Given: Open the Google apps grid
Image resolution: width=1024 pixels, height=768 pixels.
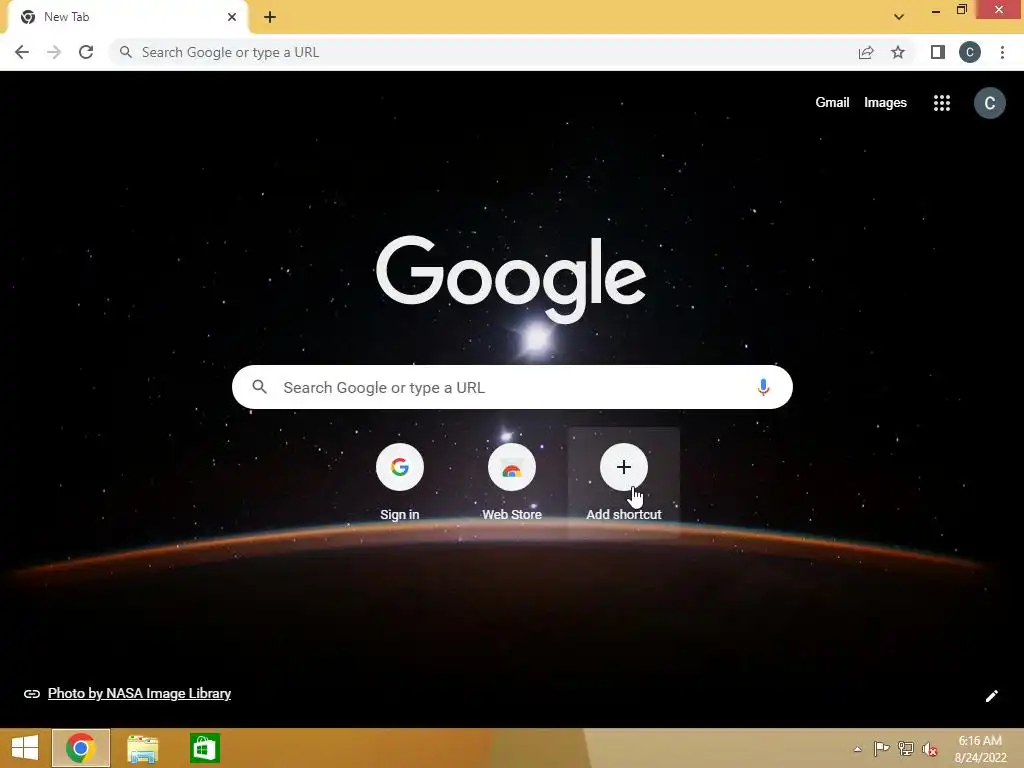Looking at the screenshot, I should pos(942,103).
